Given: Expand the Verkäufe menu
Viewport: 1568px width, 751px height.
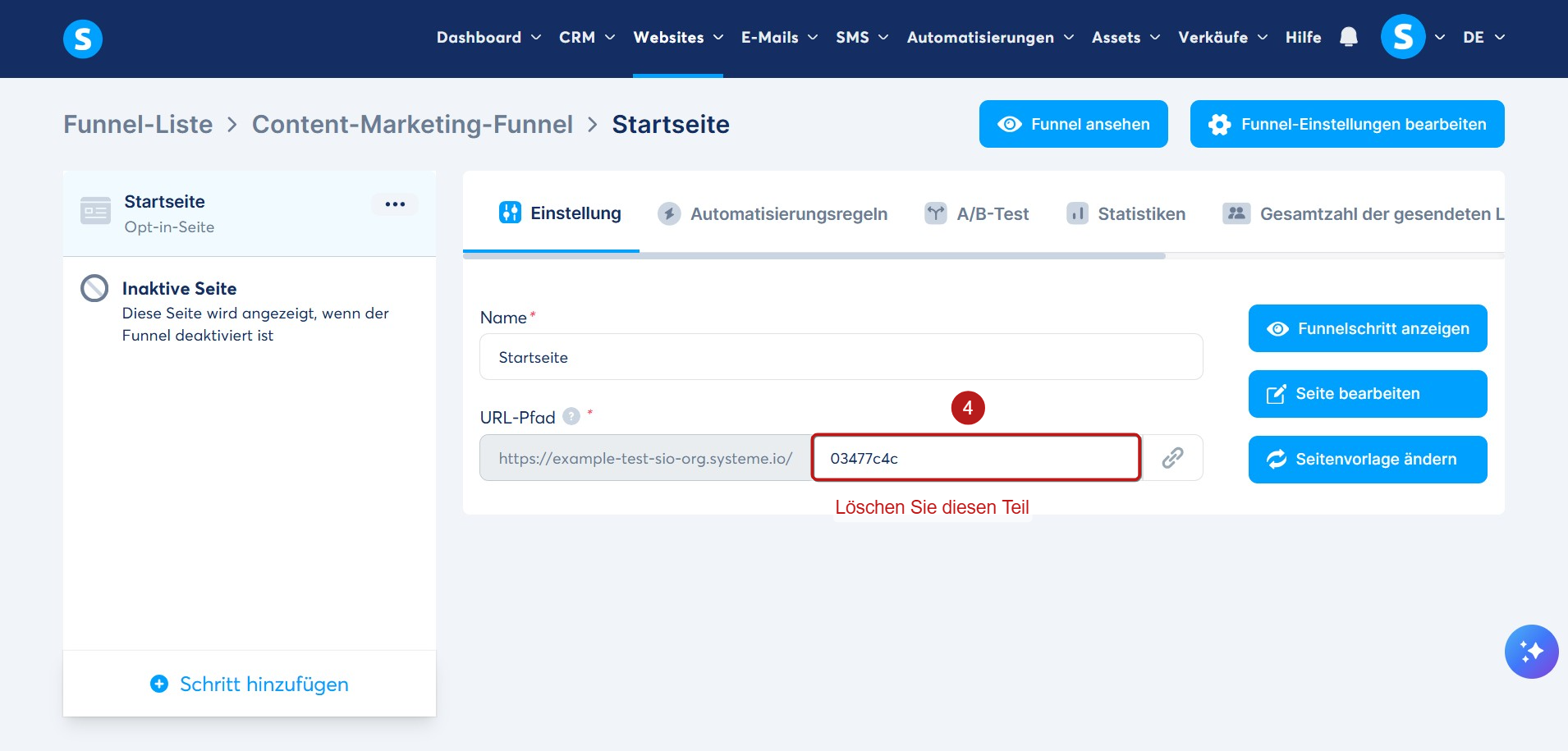Looking at the screenshot, I should pyautogui.click(x=1222, y=37).
